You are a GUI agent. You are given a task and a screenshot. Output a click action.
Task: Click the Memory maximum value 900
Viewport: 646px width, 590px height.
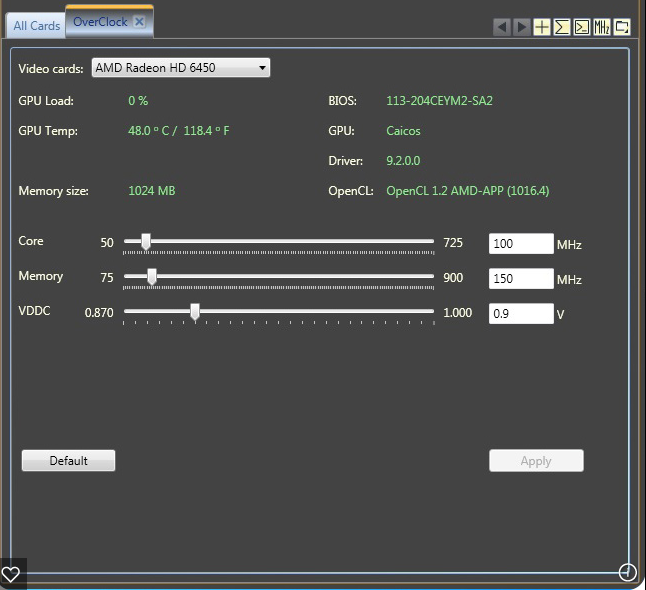(x=453, y=278)
